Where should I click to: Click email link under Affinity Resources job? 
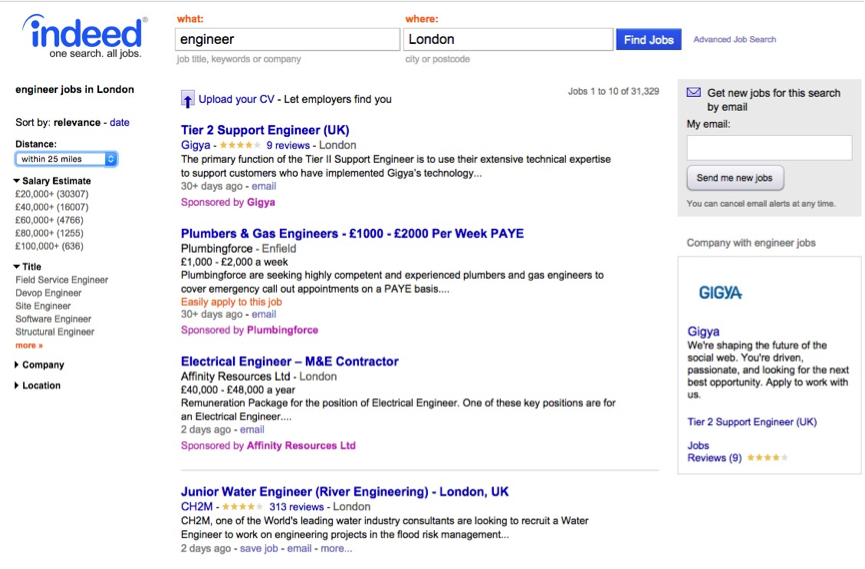point(252,430)
